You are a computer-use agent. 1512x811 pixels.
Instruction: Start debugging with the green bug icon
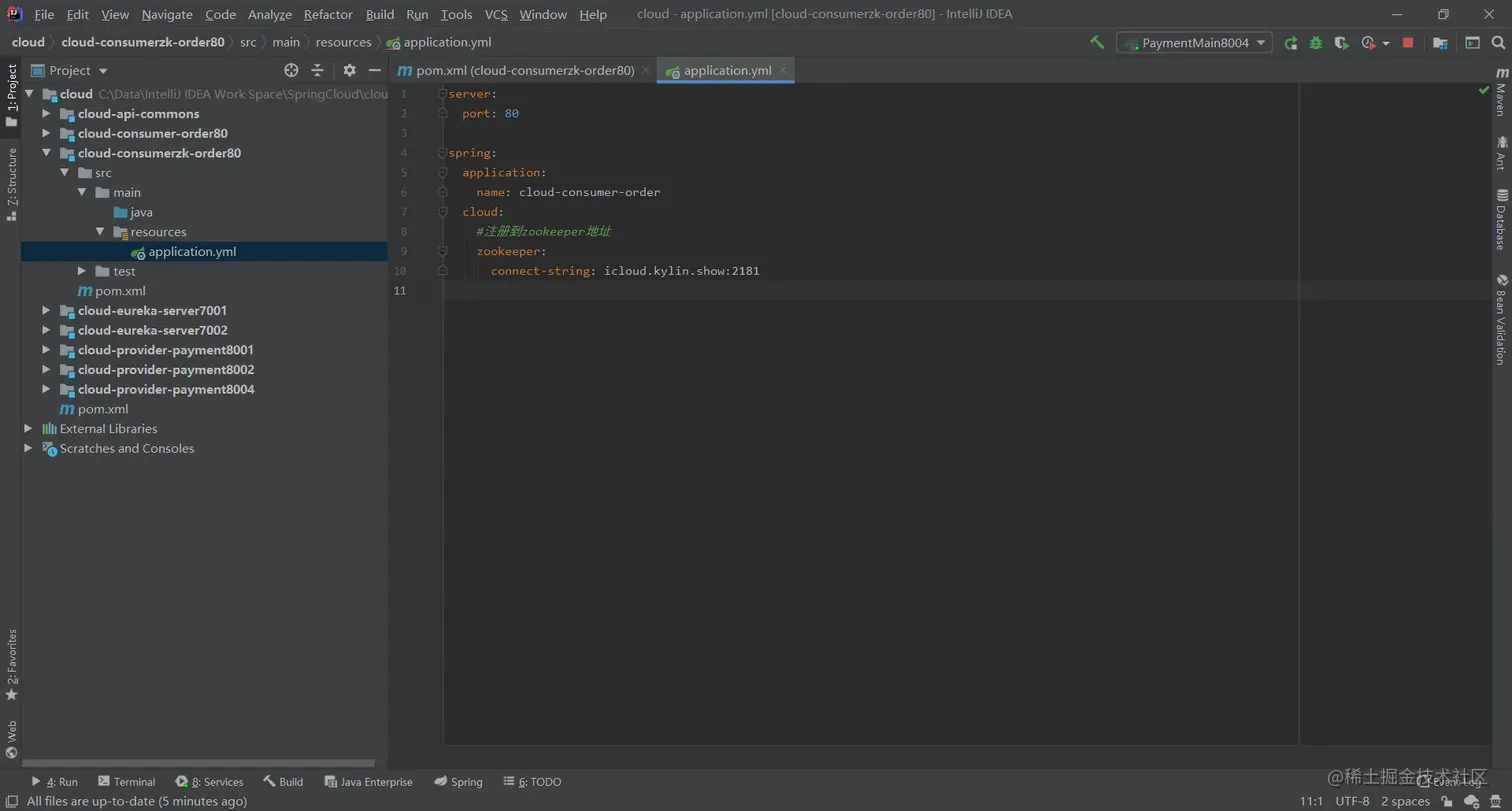[1316, 43]
